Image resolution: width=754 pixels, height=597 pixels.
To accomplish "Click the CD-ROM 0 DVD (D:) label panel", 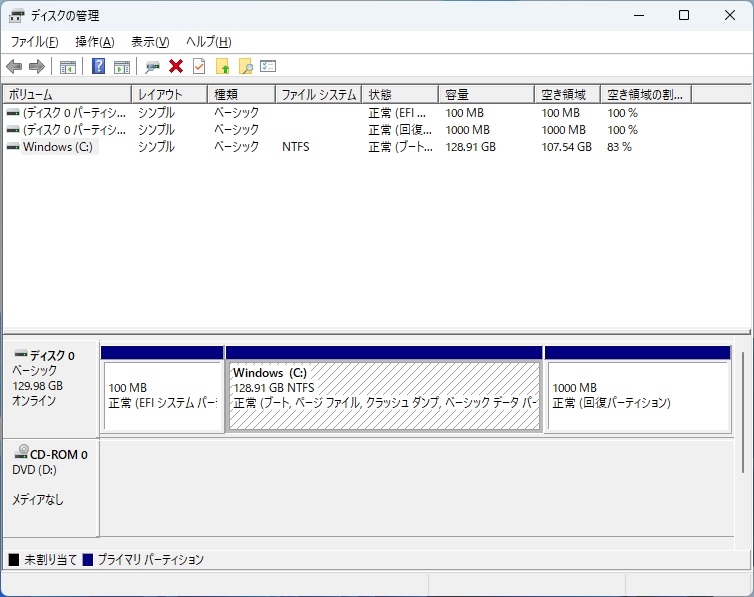I will click(51, 487).
